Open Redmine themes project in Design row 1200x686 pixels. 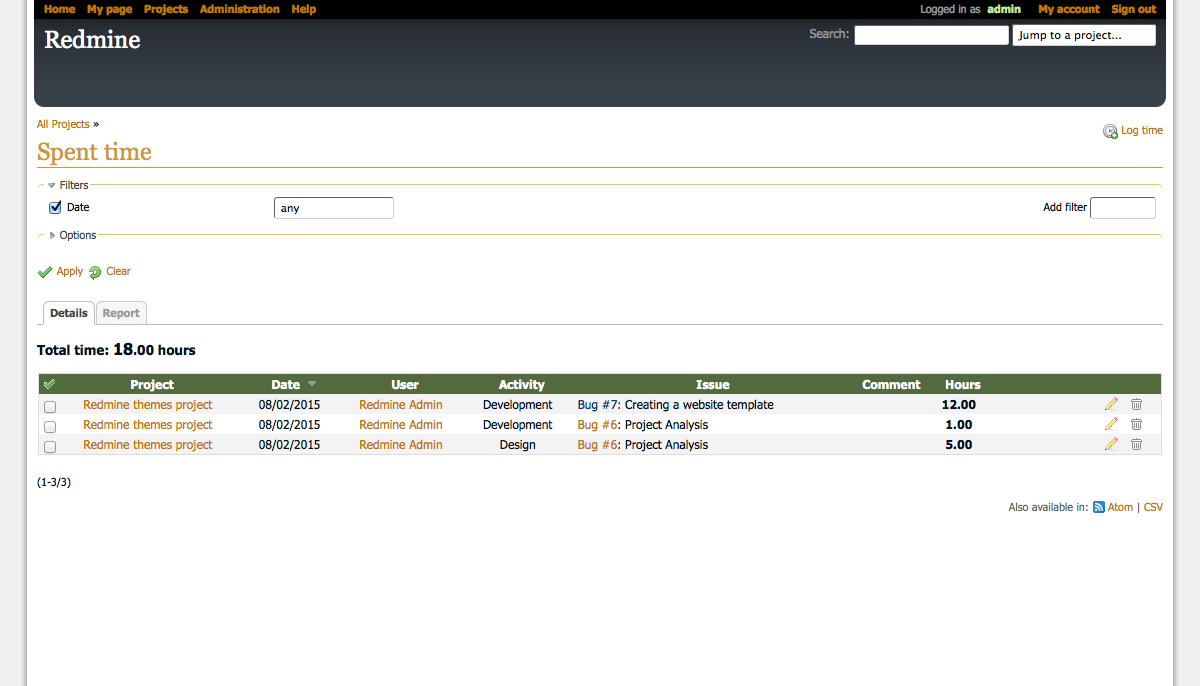tap(148, 445)
